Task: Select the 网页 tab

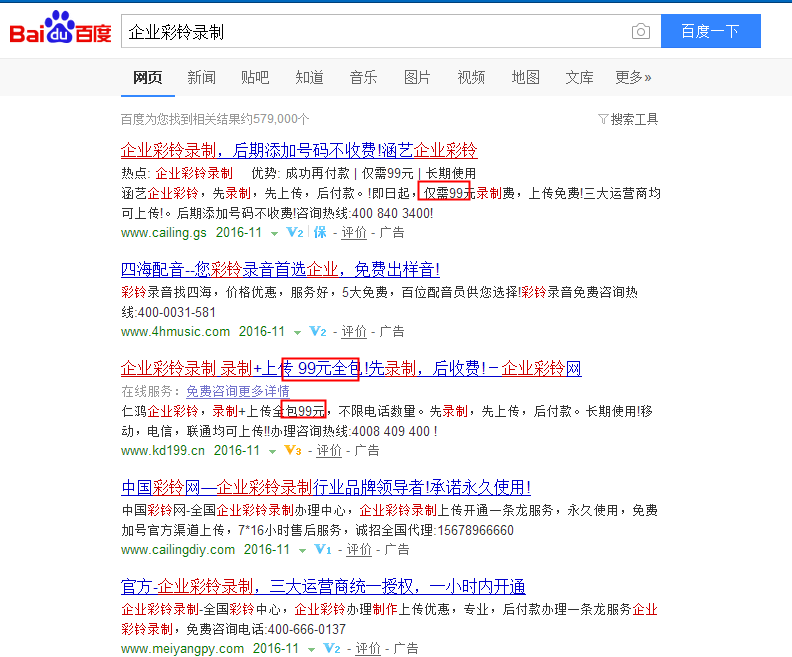Action: 147,78
